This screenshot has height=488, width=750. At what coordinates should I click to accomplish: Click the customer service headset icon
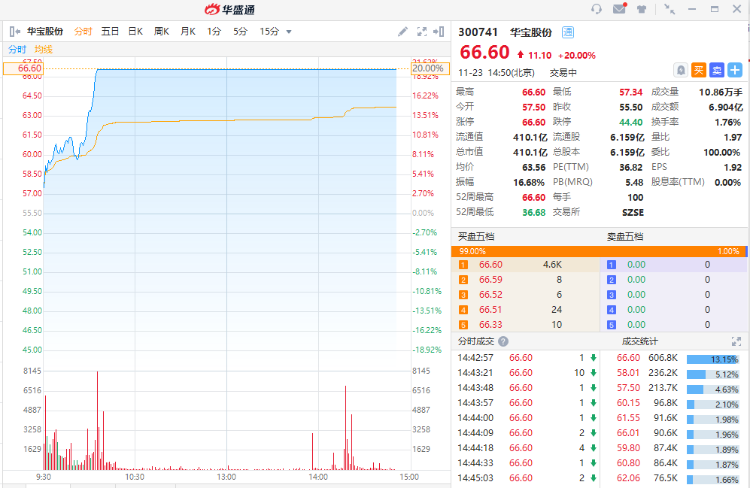point(596,9)
